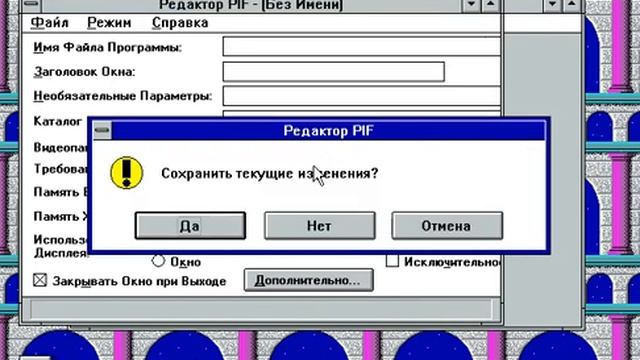Cancel the dialog with Отмена
The width and height of the screenshot is (640, 360).
click(x=447, y=225)
